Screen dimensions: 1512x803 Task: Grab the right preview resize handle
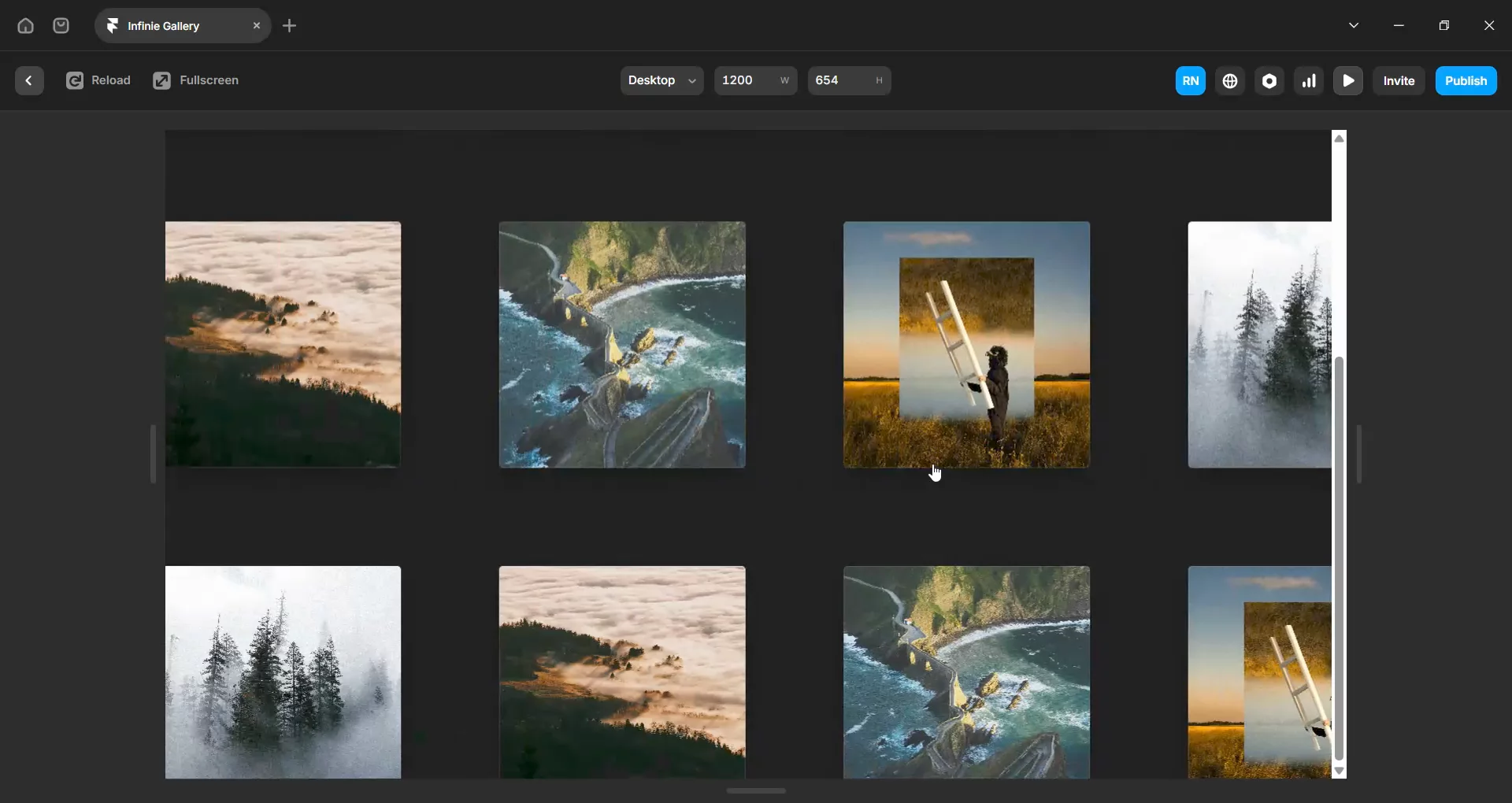pos(1359,454)
